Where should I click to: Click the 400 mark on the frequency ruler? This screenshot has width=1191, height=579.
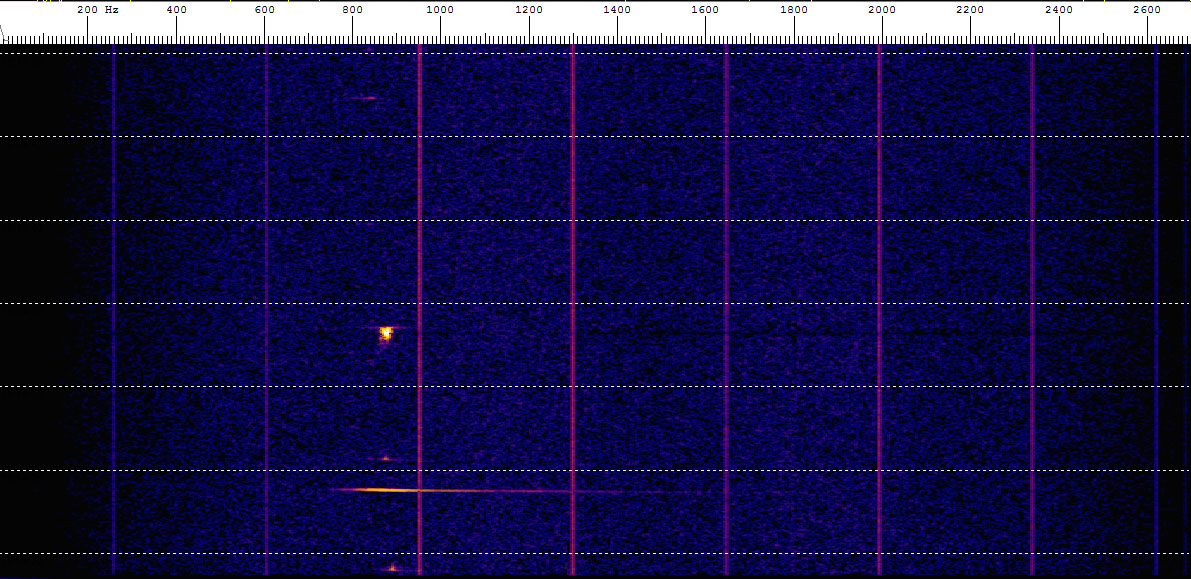coord(176,10)
